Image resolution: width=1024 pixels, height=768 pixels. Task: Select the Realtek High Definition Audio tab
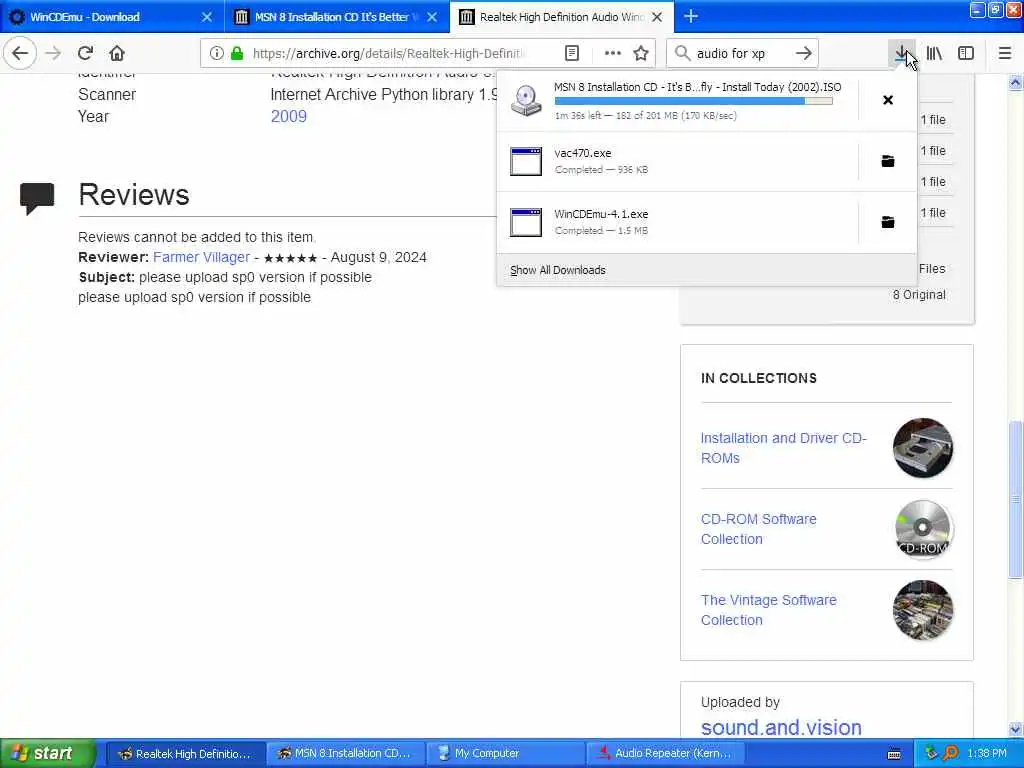[x=562, y=17]
